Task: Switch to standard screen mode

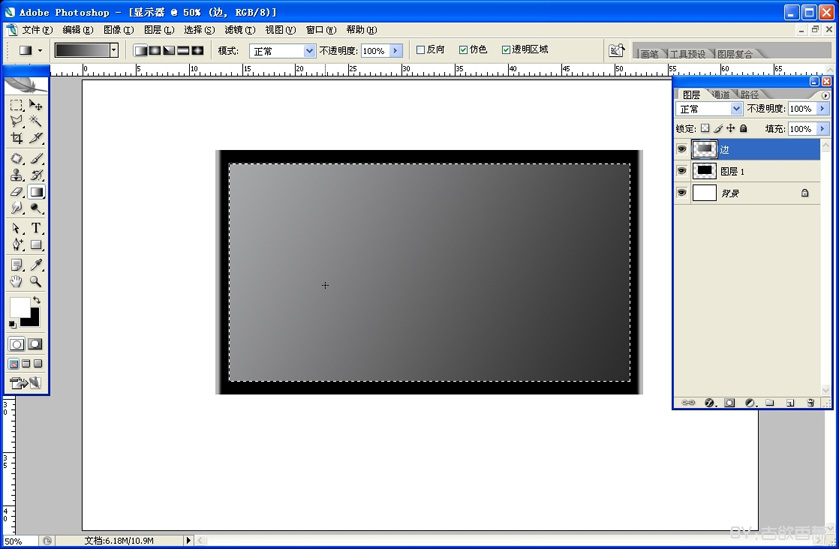Action: click(x=13, y=364)
